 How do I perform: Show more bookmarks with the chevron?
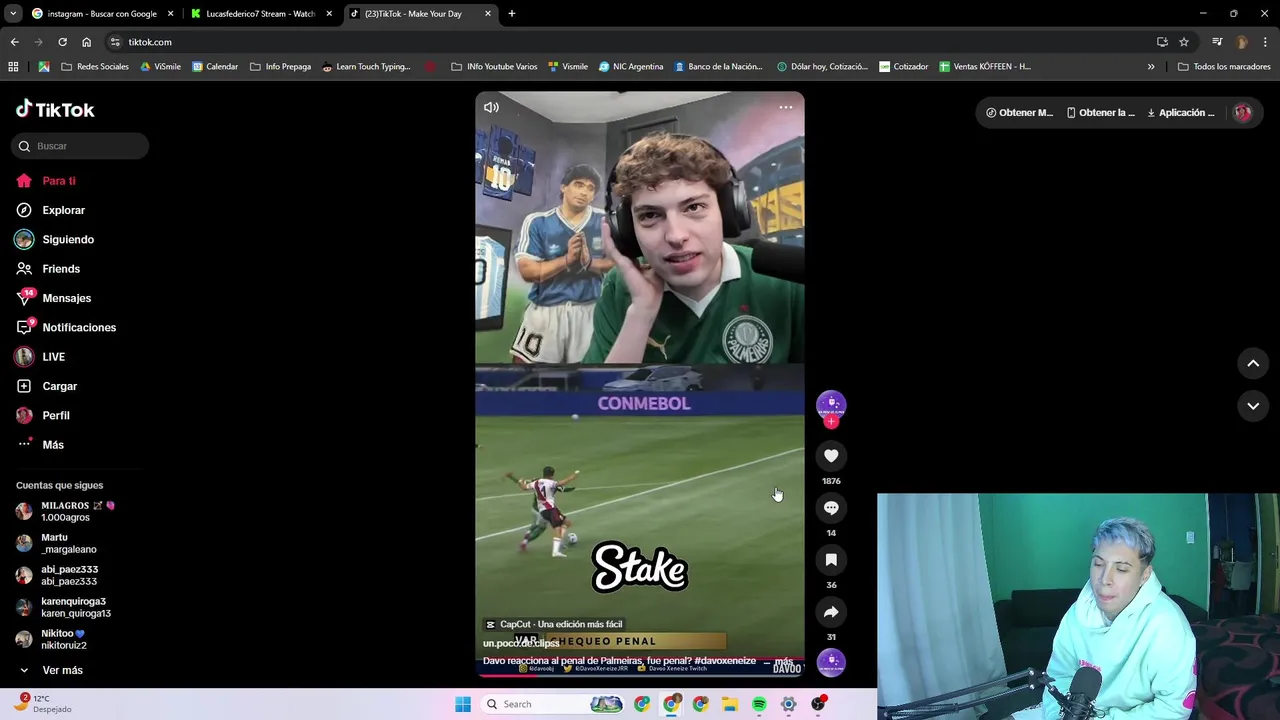pos(1151,67)
